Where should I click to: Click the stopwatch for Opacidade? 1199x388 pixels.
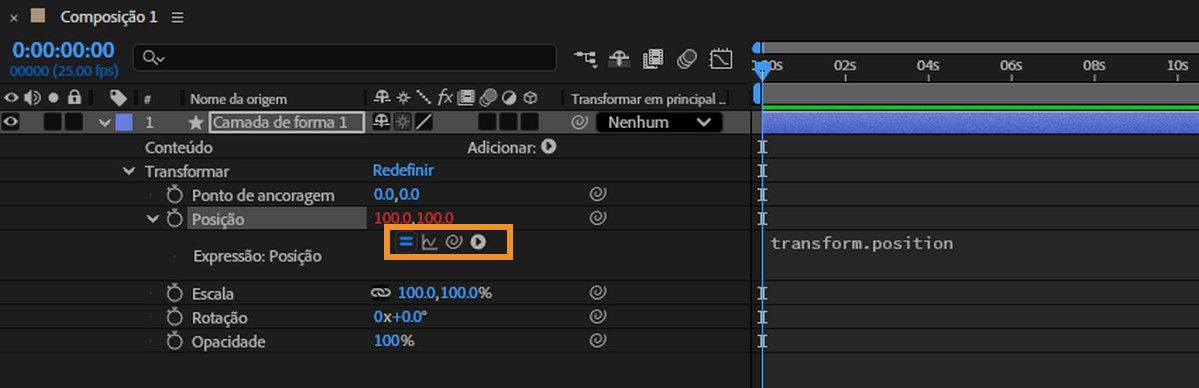coord(175,342)
